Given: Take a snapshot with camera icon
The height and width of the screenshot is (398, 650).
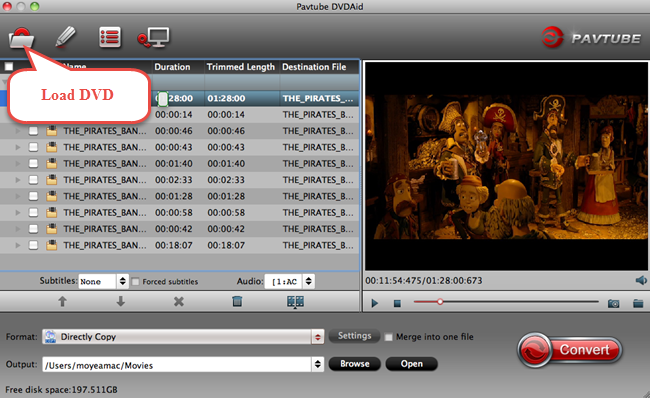Looking at the screenshot, I should click(614, 303).
